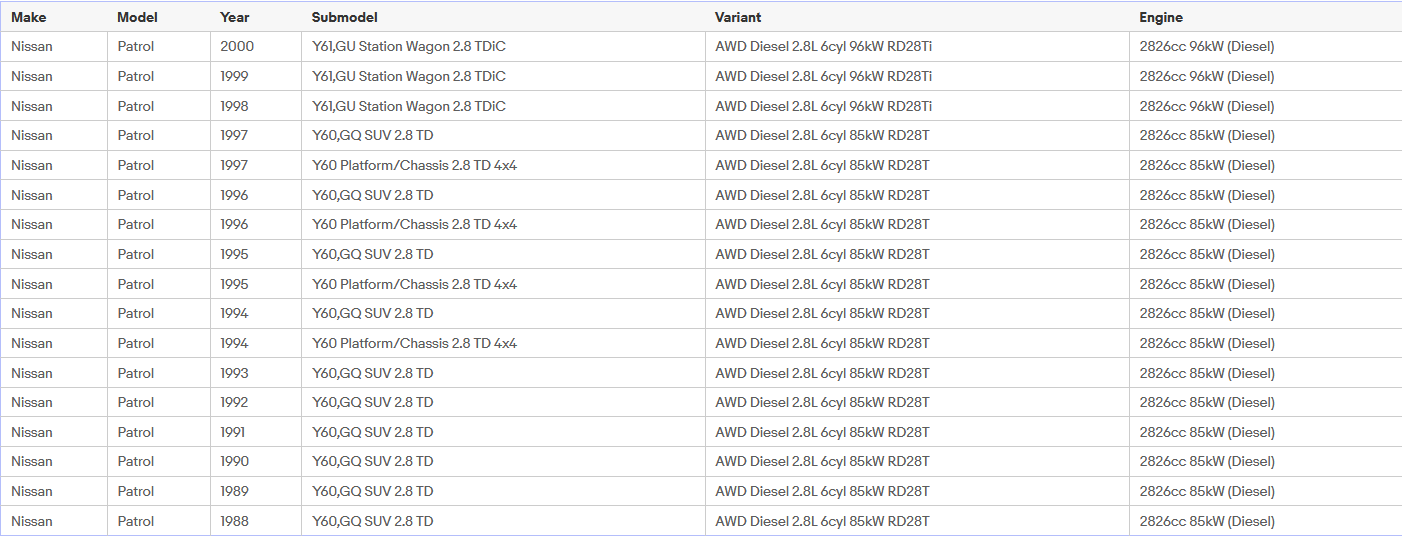This screenshot has height=536, width=1402.
Task: Click the variant cell in the 1992 row
Action: click(917, 402)
